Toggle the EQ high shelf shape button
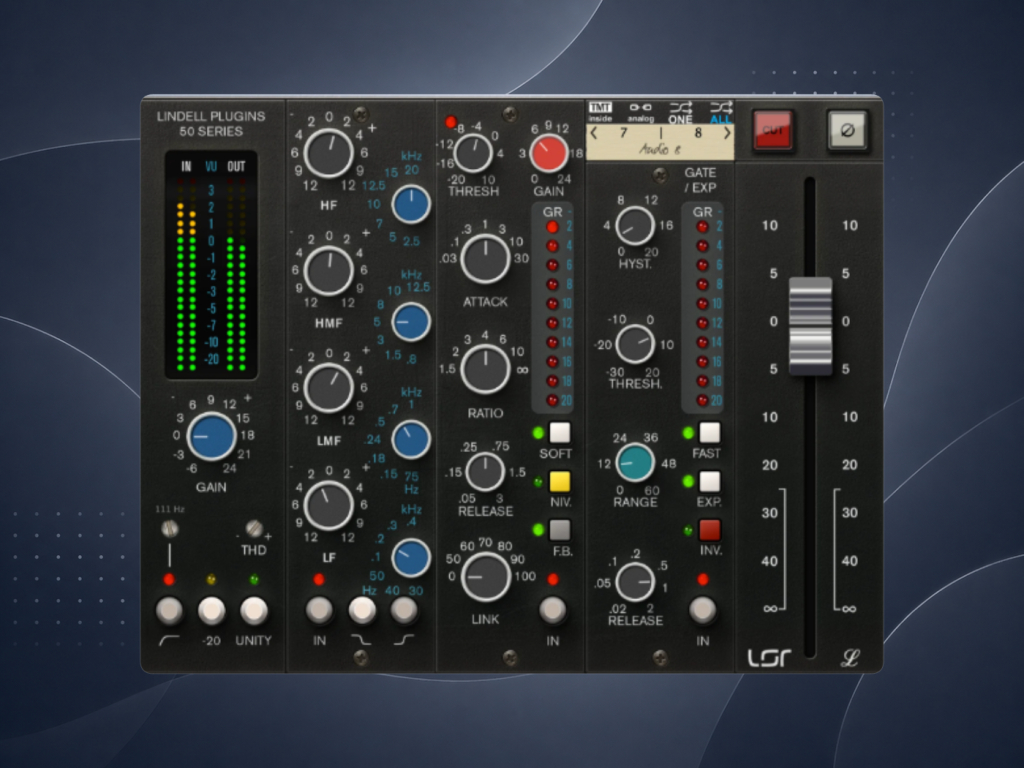Viewport: 1024px width, 768px height. point(362,610)
